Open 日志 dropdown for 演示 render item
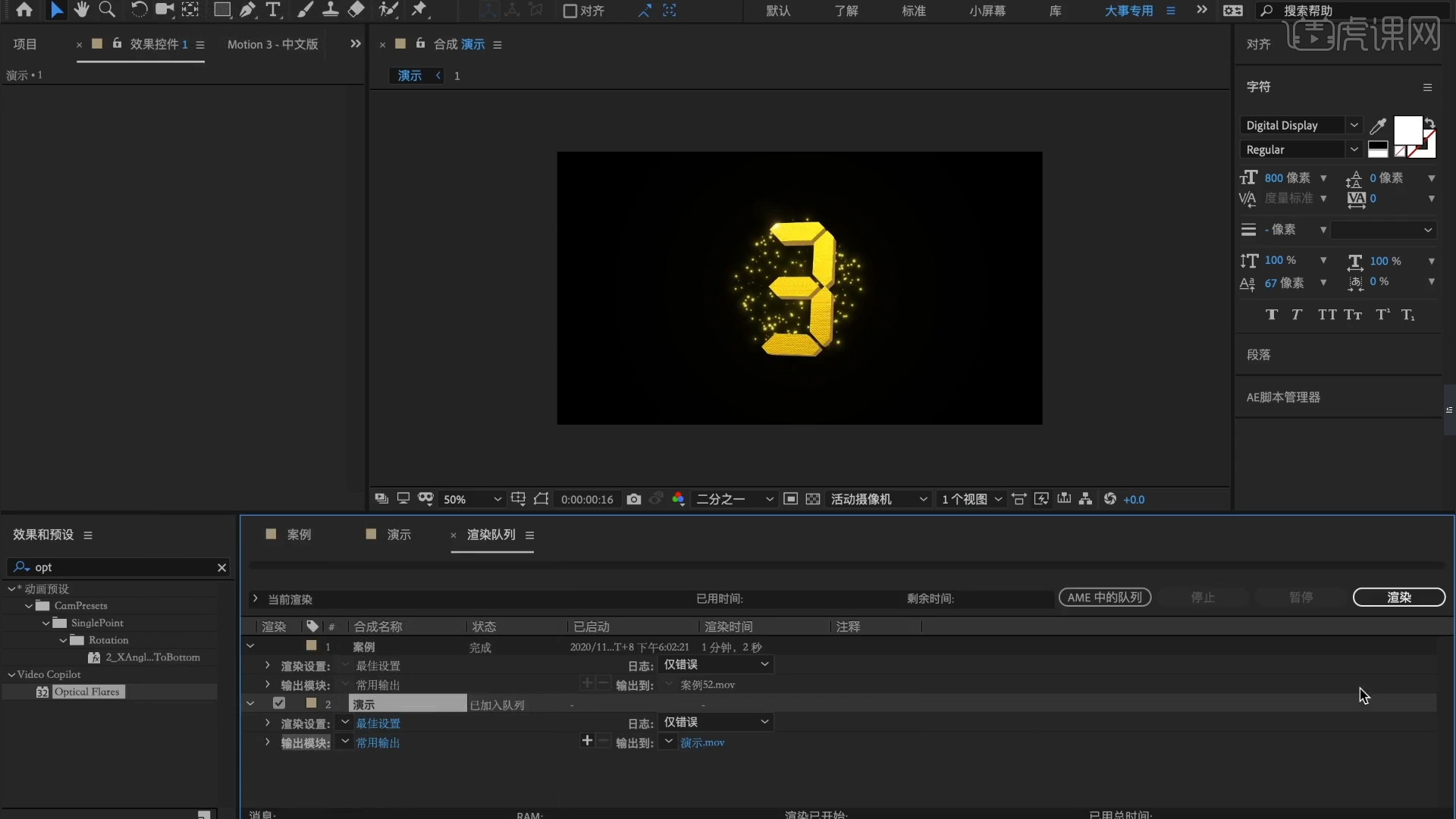Viewport: 1456px width, 819px height. (x=716, y=723)
